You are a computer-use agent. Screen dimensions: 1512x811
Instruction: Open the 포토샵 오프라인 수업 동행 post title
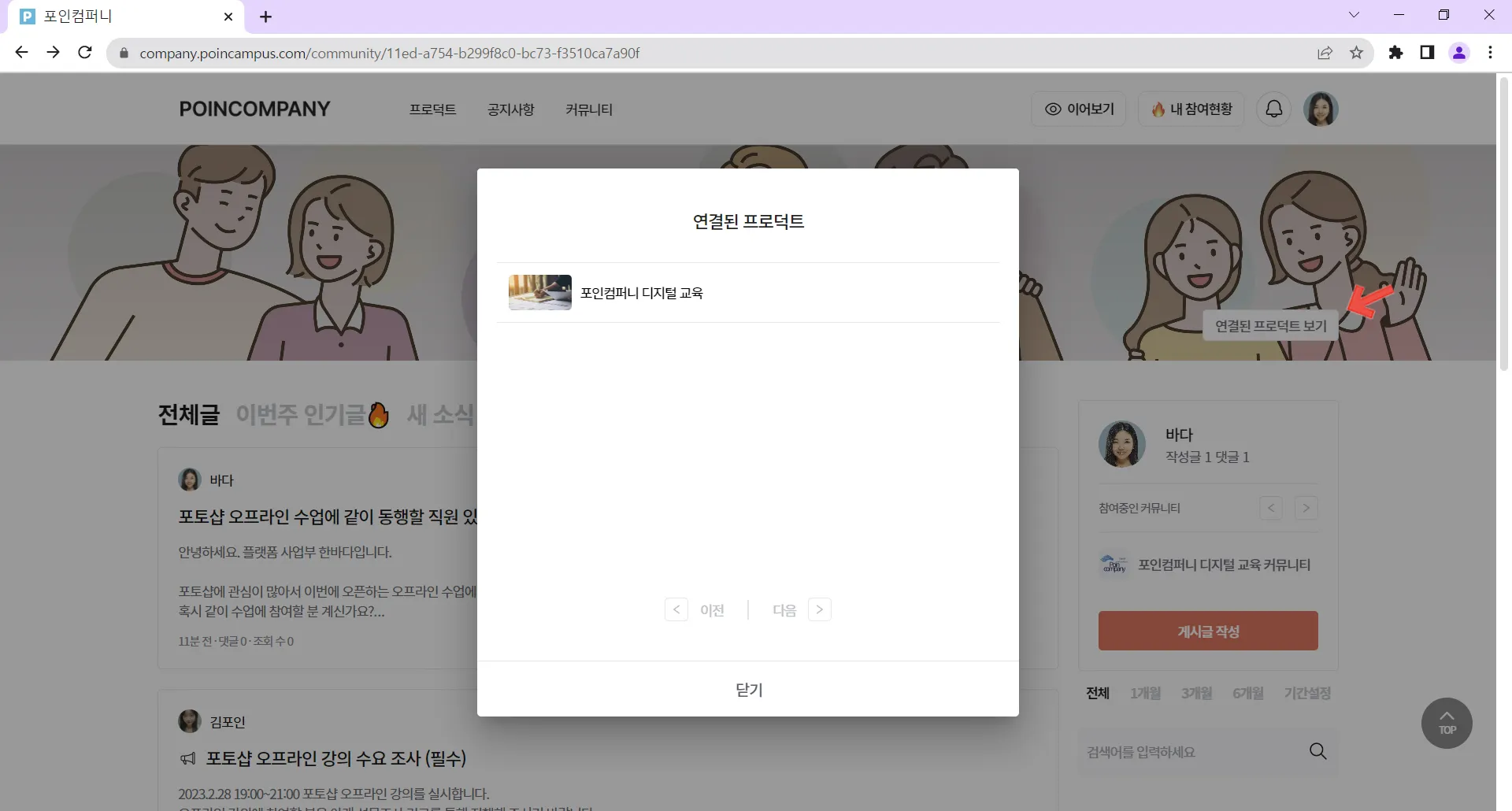(328, 517)
